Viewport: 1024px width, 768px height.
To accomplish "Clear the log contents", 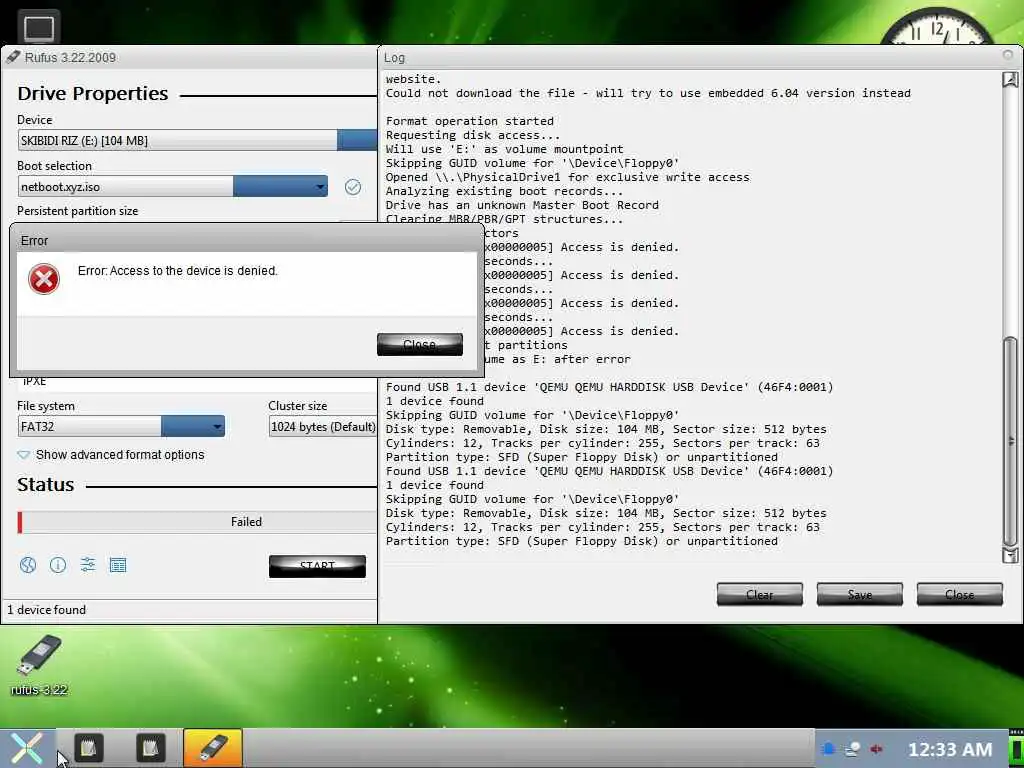I will [760, 594].
